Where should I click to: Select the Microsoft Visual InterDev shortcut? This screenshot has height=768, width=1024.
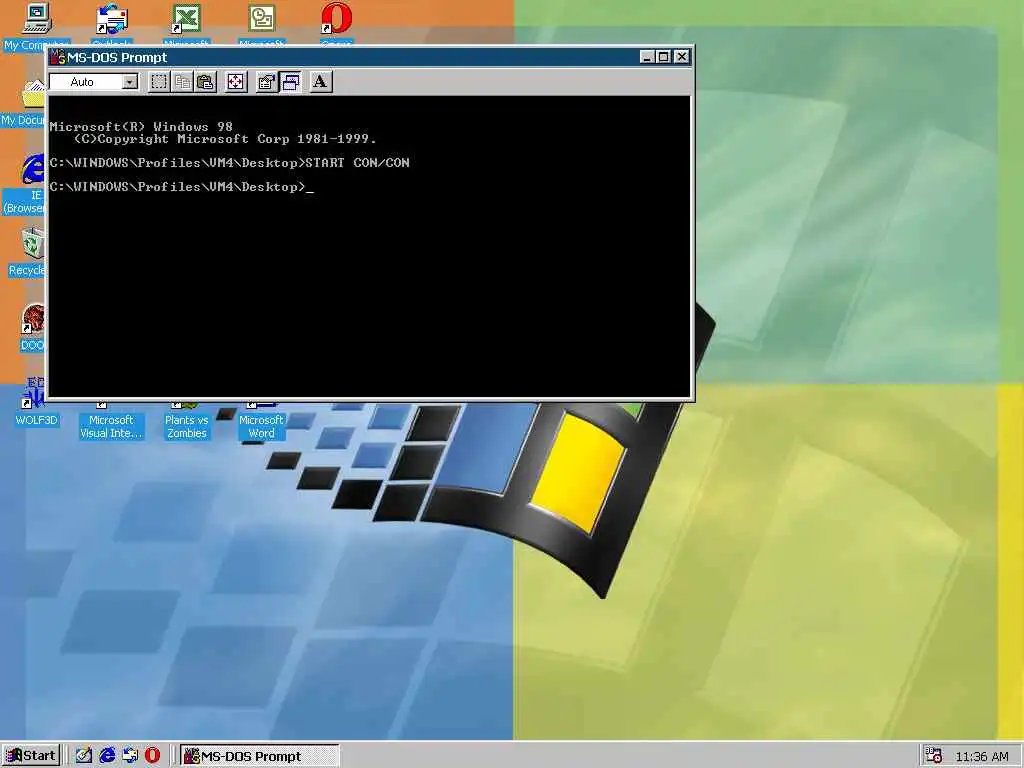pyautogui.click(x=111, y=421)
